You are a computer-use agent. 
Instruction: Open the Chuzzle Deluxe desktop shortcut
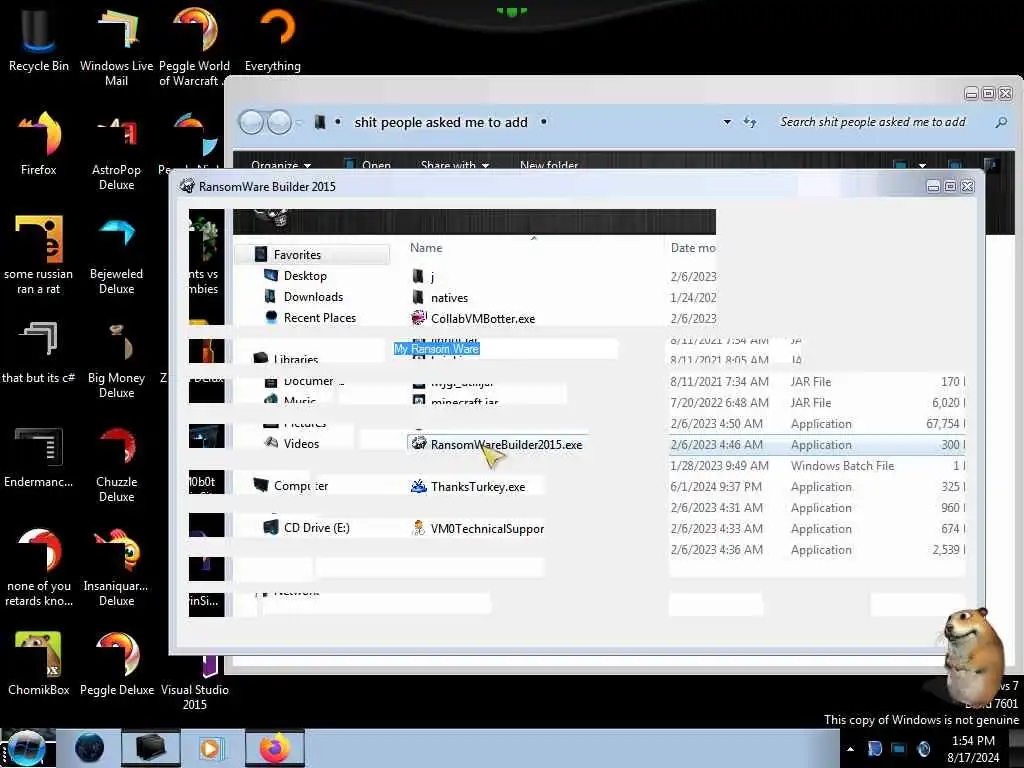116,464
